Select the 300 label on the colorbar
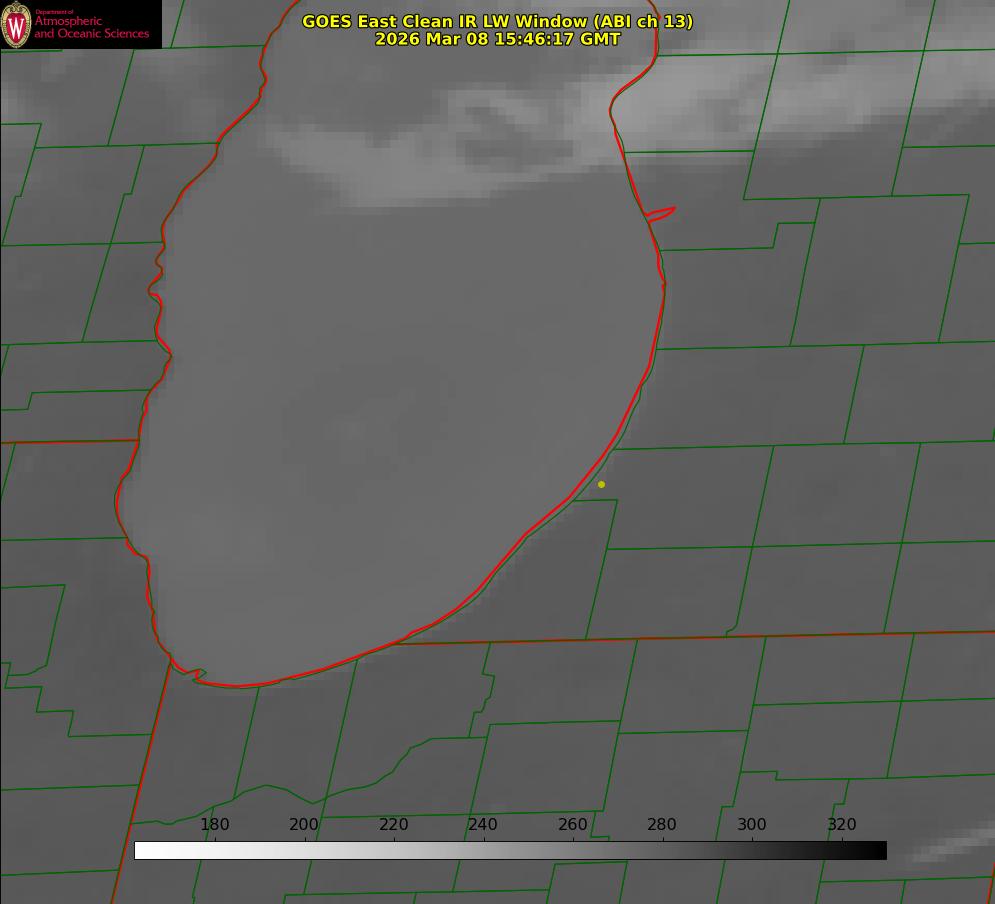The image size is (995, 904). [x=752, y=825]
